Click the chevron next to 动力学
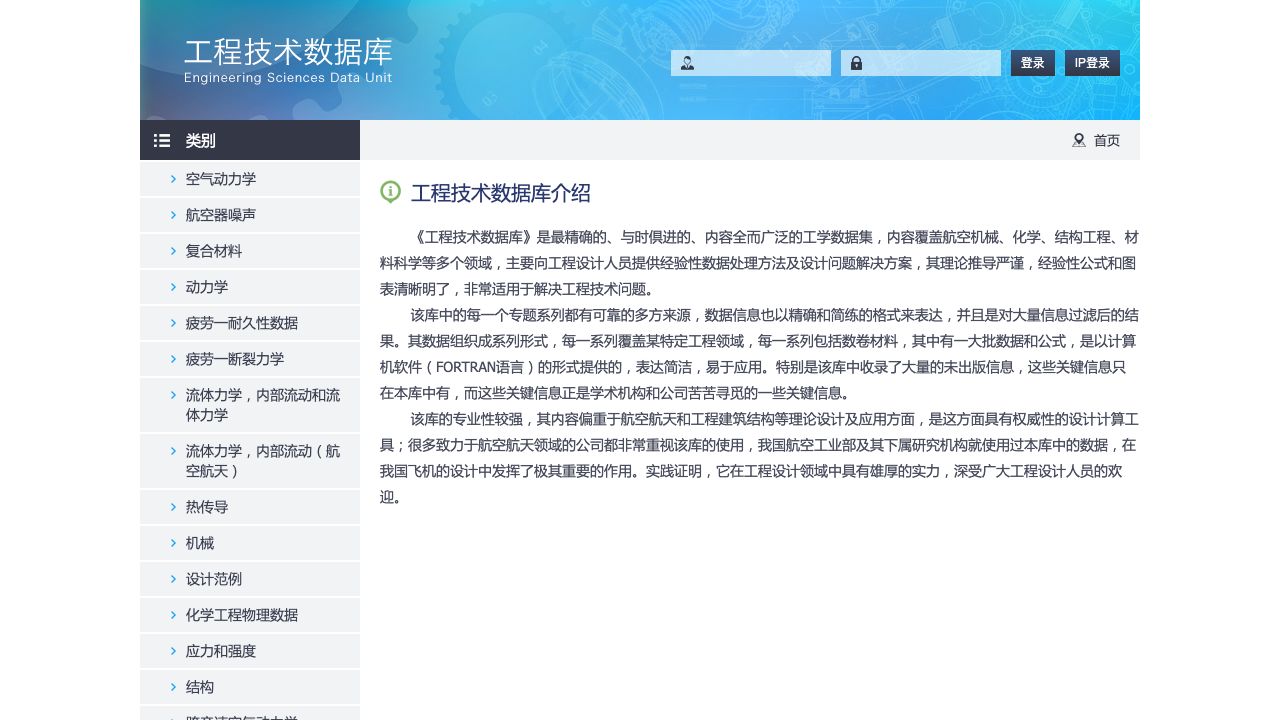This screenshot has width=1280, height=720. (173, 287)
